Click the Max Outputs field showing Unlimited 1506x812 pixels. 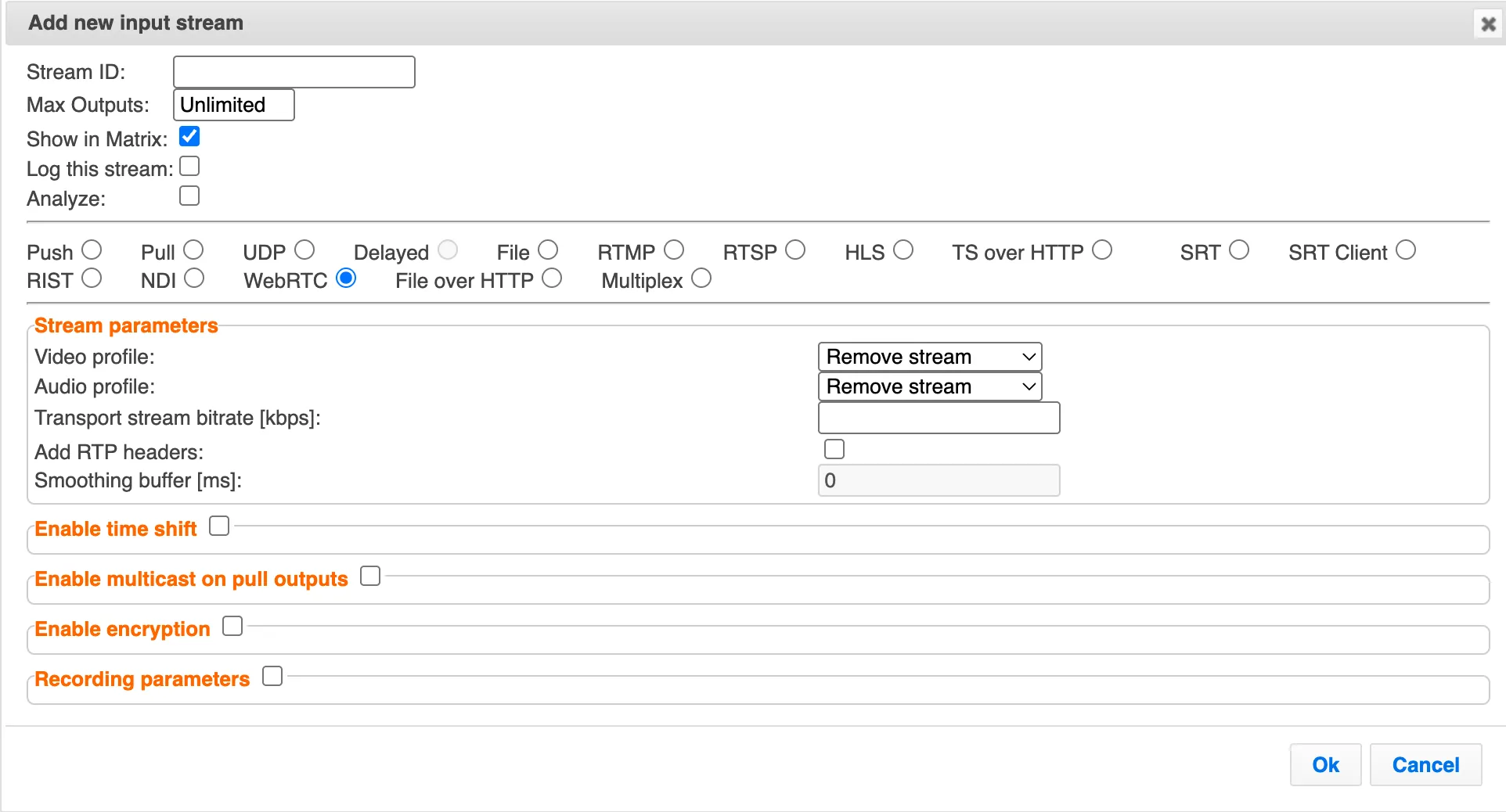[x=233, y=105]
